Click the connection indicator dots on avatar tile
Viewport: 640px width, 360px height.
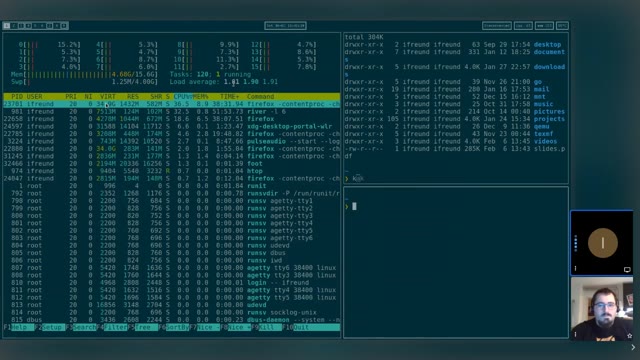pos(576,243)
